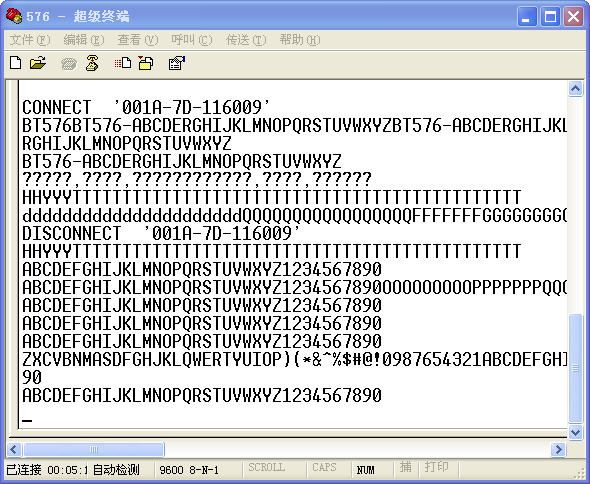
Task: Click the Open file folder icon
Action: tap(38, 63)
